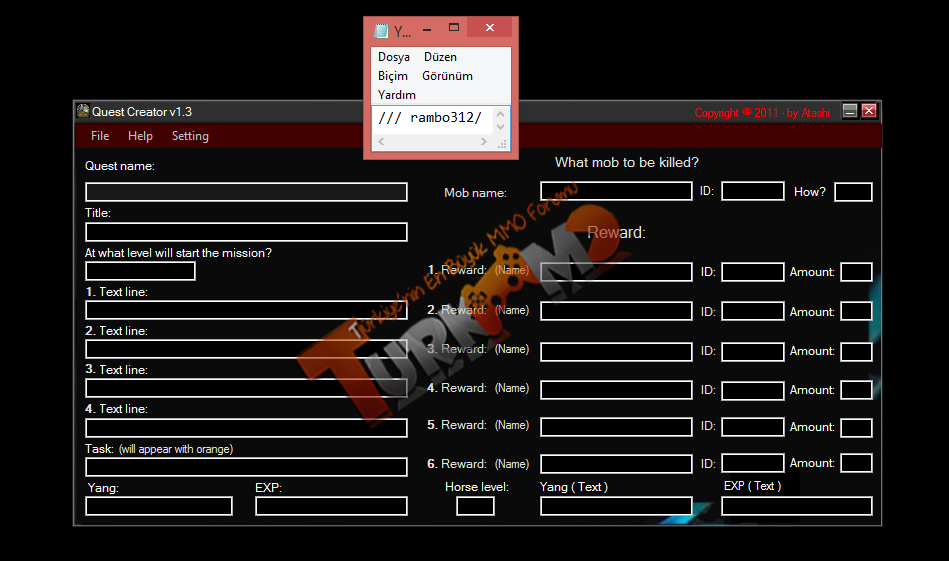Click the 3. Text line field
Screen dimensions: 949x561
click(x=246, y=388)
